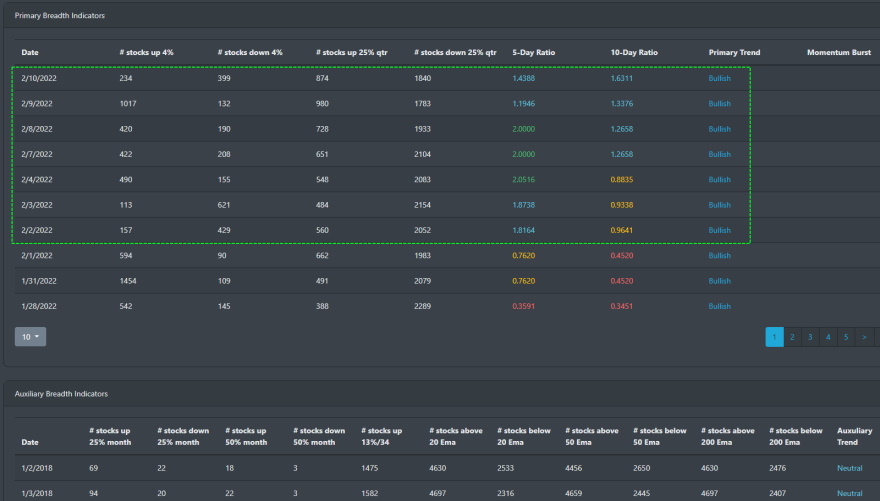Open the 10 rows-per-page dropdown
The height and width of the screenshot is (501, 880).
30,337
